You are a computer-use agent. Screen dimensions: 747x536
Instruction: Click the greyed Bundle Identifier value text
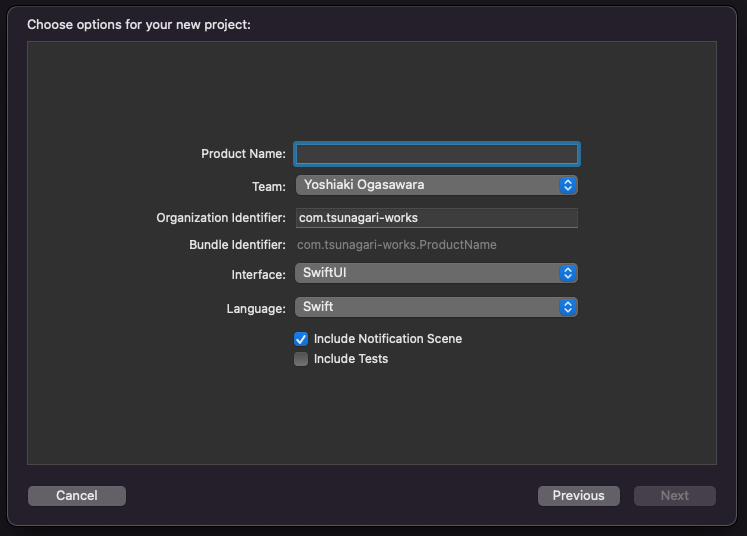pyautogui.click(x=397, y=245)
